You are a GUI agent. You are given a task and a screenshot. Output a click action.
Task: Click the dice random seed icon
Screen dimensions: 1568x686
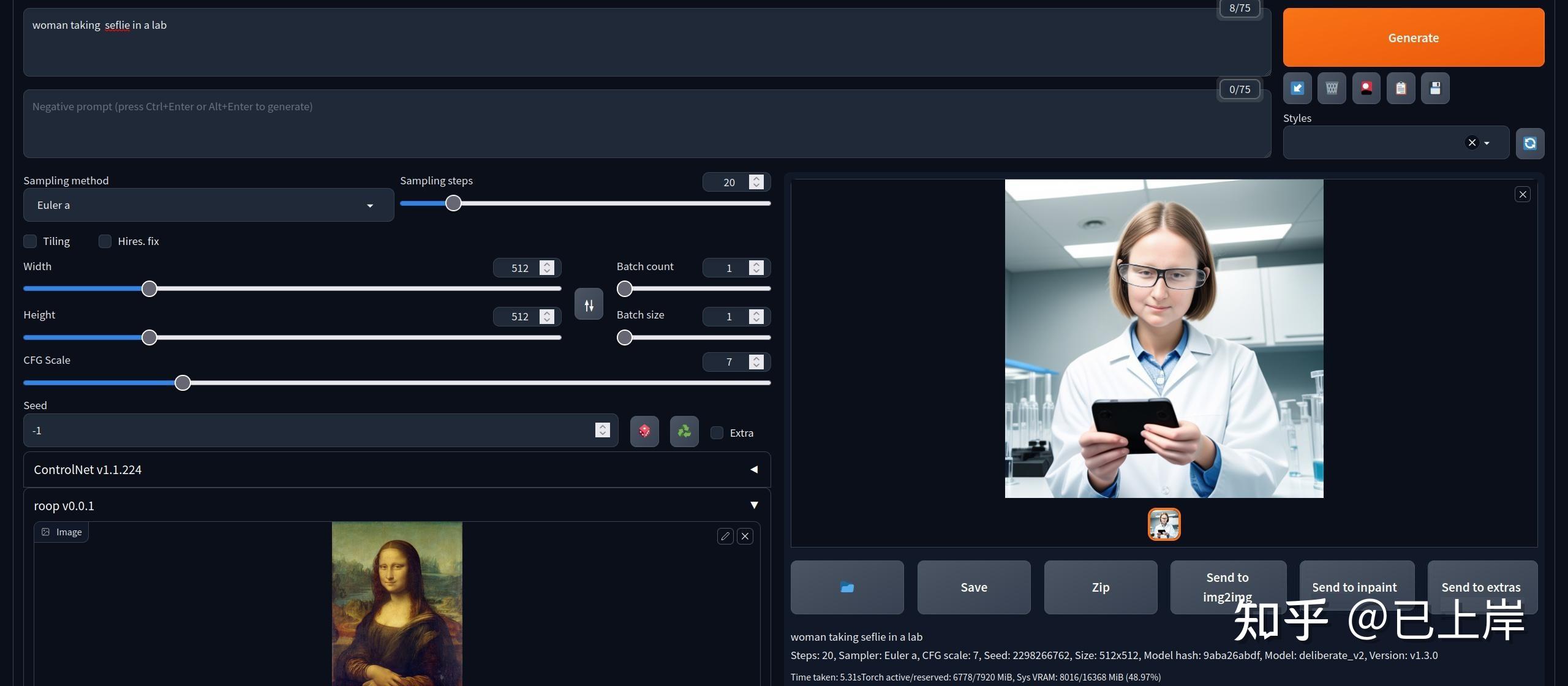click(644, 431)
